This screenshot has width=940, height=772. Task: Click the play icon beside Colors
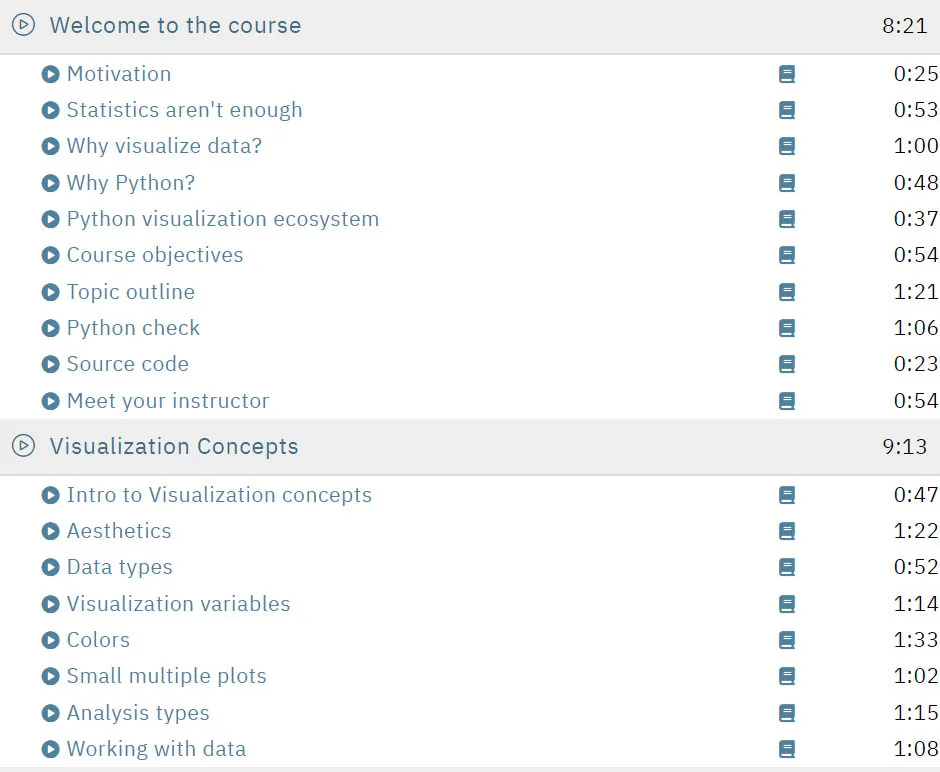pos(50,640)
